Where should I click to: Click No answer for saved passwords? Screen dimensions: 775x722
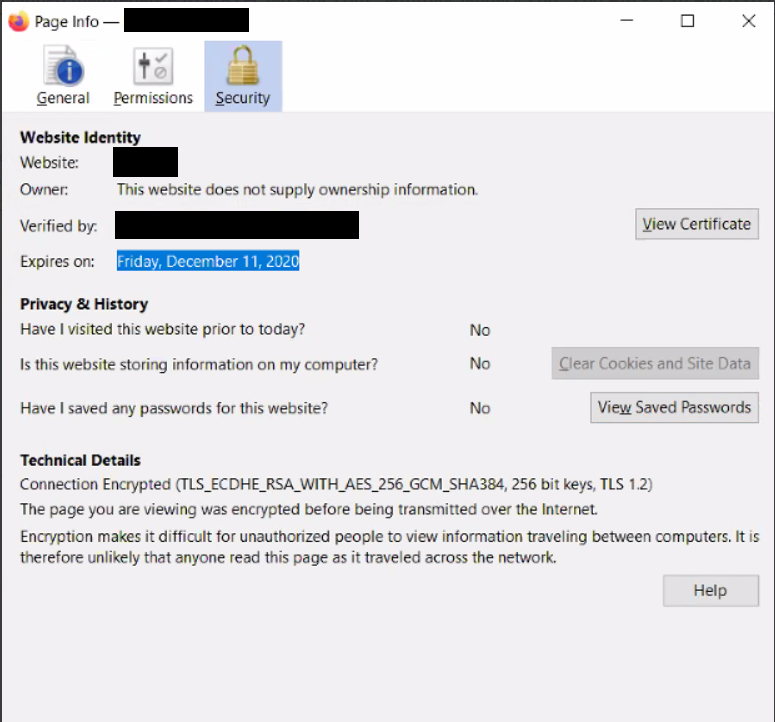(480, 408)
